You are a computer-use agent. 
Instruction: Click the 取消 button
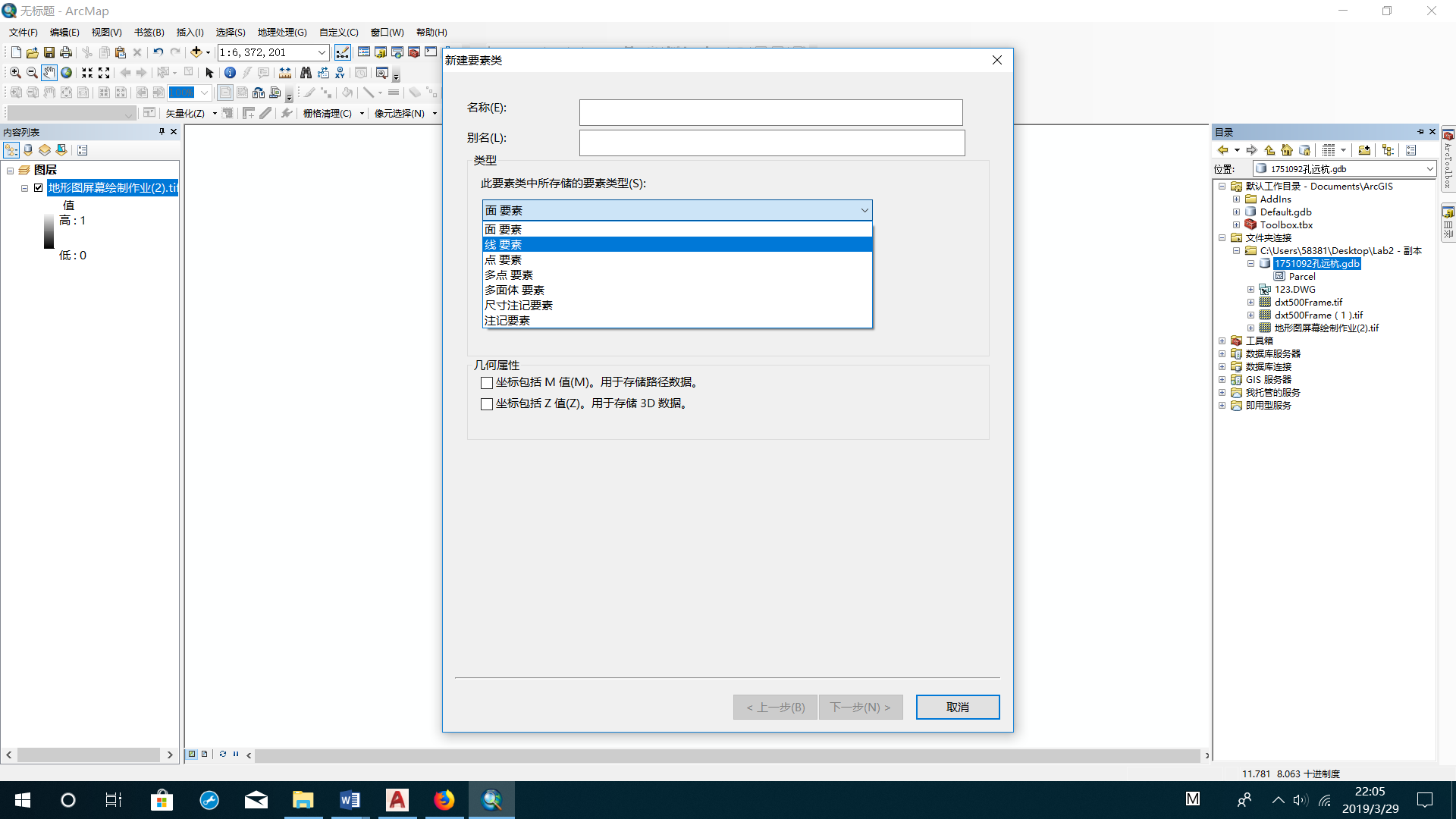click(957, 707)
